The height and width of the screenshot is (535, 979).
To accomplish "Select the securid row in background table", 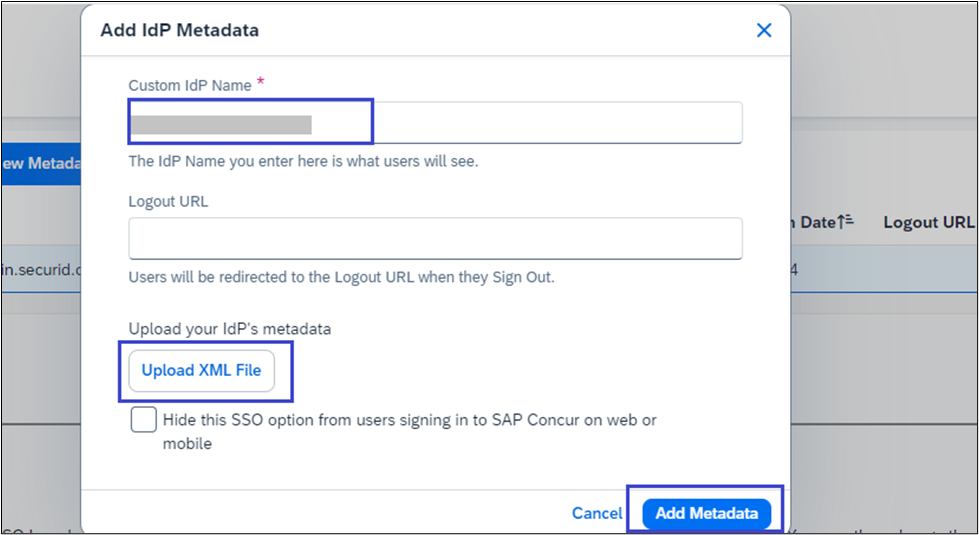I will tap(40, 269).
